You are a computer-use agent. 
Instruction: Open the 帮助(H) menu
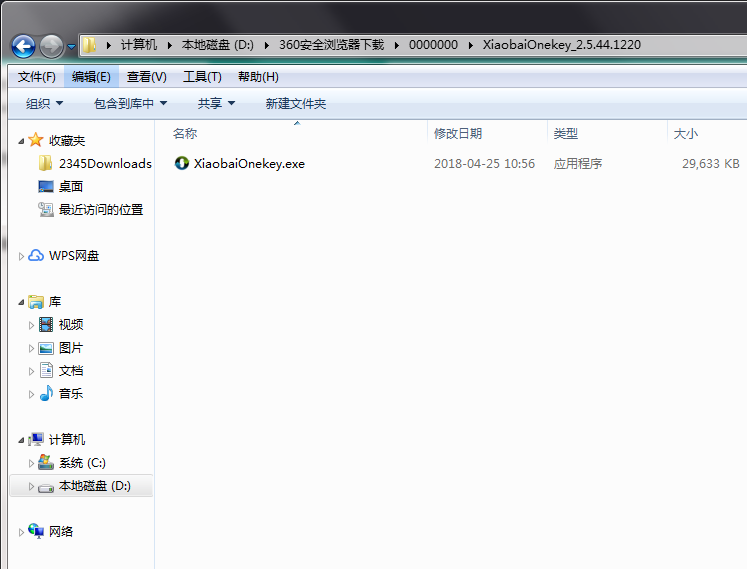pos(258,77)
